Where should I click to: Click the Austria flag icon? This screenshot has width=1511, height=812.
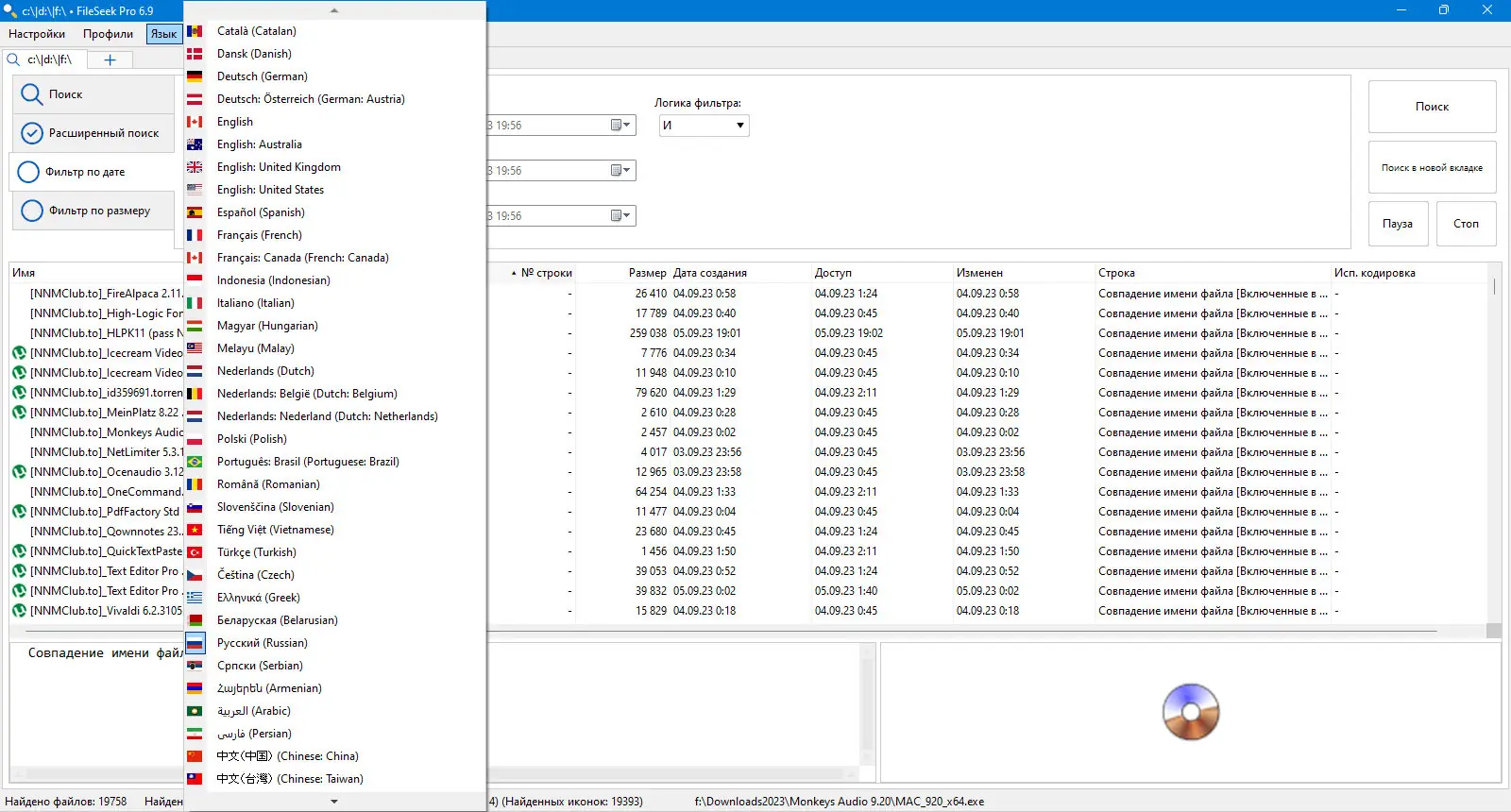[x=195, y=99]
